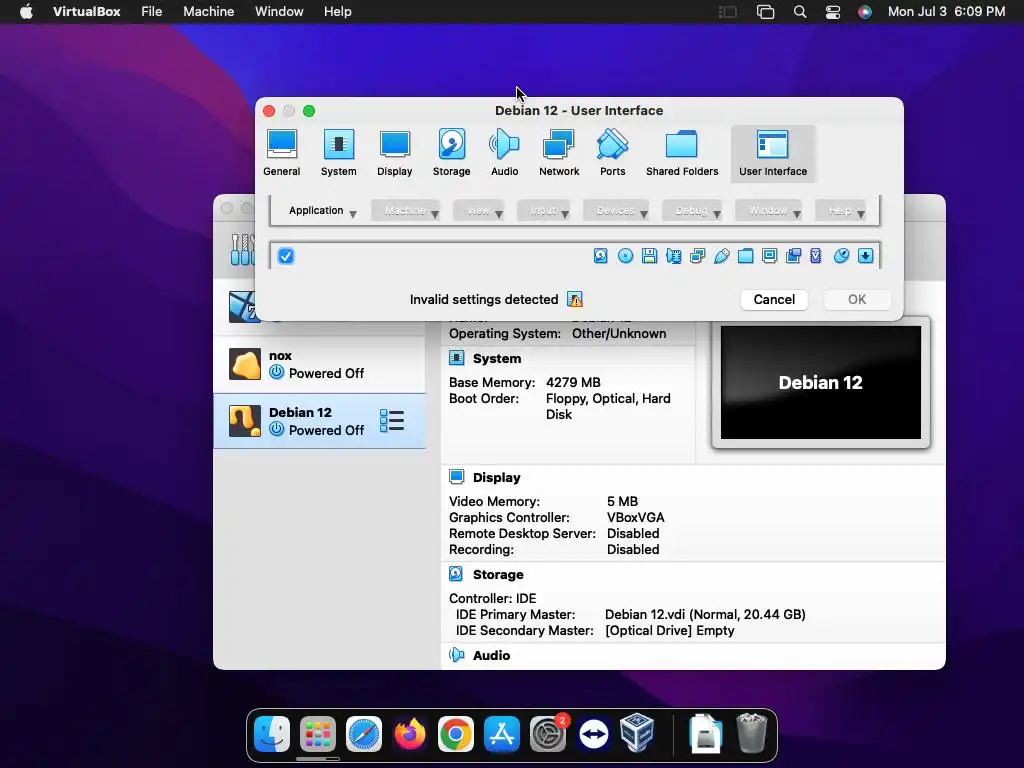1024x768 pixels.
Task: Open the Display details header in Manager window
Action: [496, 477]
